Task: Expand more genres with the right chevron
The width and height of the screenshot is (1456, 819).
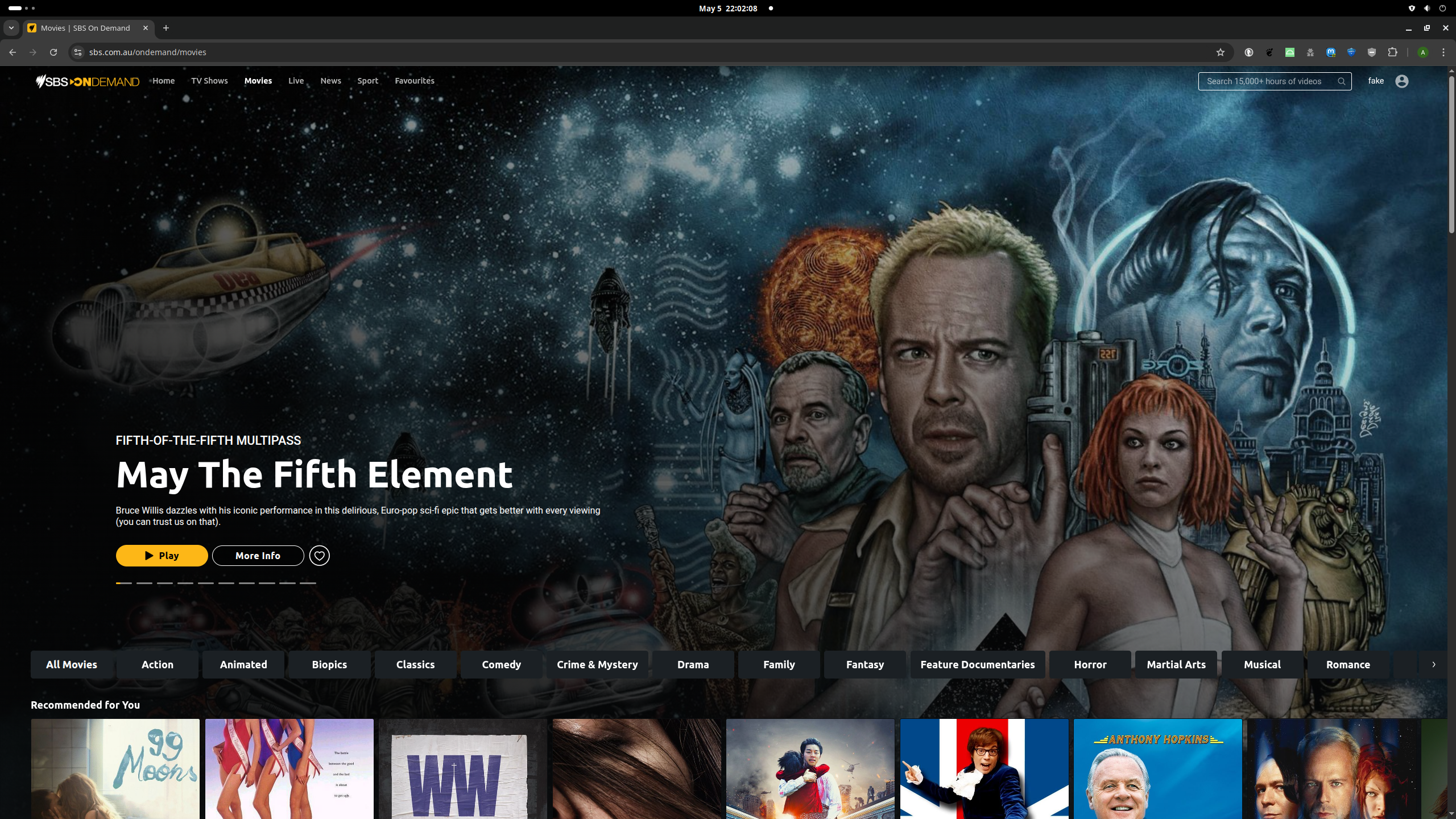Action: point(1433,664)
